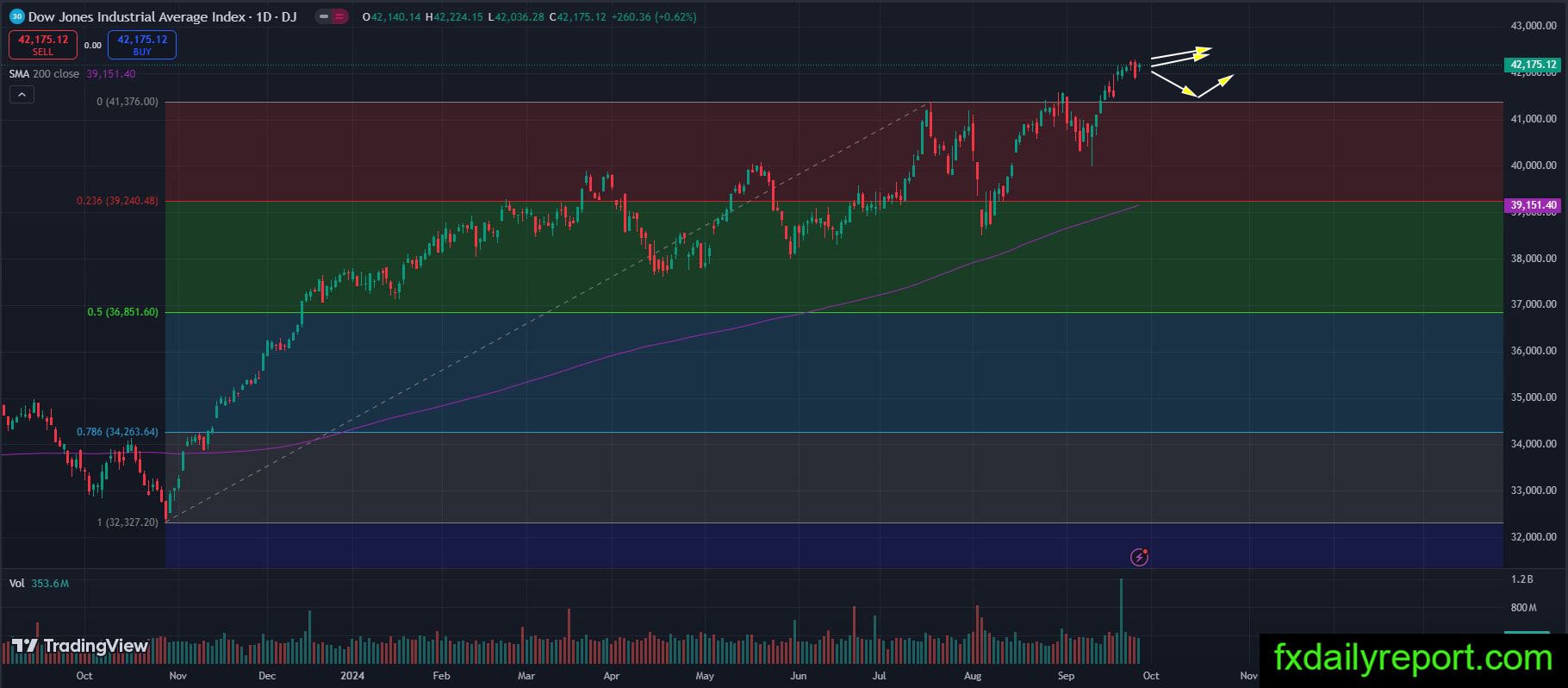1568x688 pixels.
Task: Click the purple 39,151.40 SMA price axis label
Action: pos(1534,205)
